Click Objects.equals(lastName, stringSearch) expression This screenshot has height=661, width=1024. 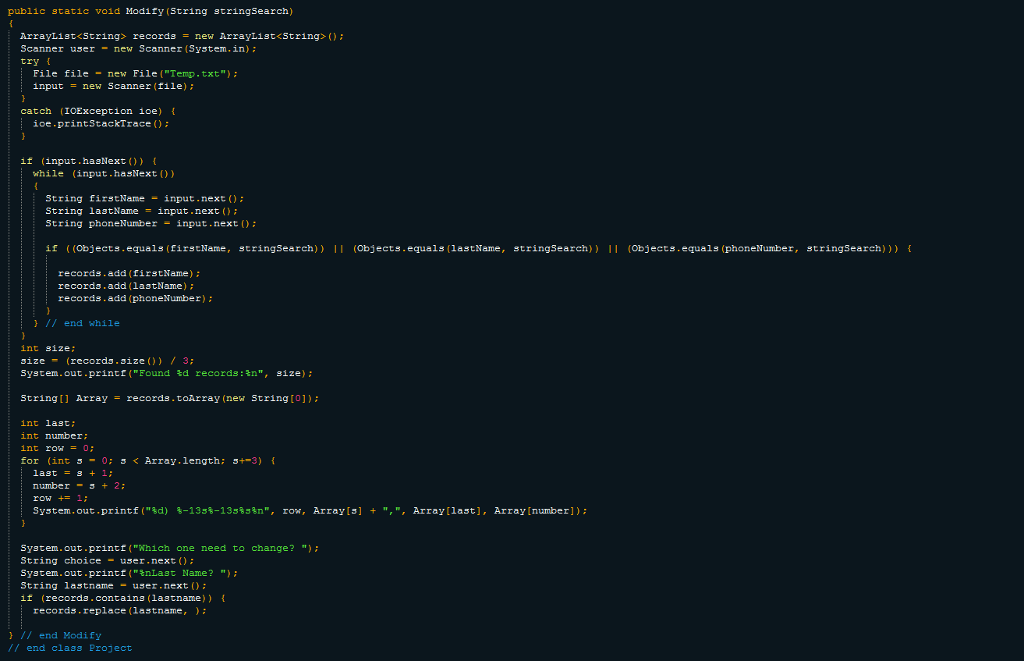tap(475, 248)
